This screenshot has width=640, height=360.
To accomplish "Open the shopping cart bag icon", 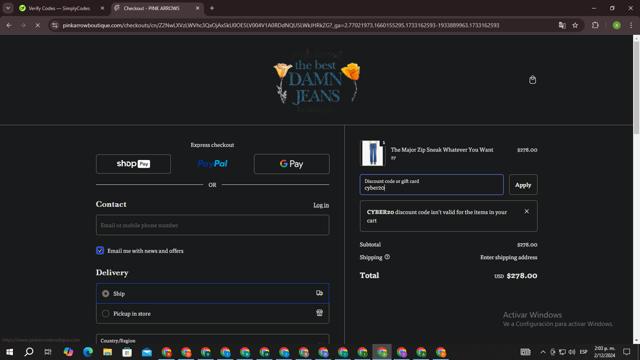I will [x=532, y=80].
